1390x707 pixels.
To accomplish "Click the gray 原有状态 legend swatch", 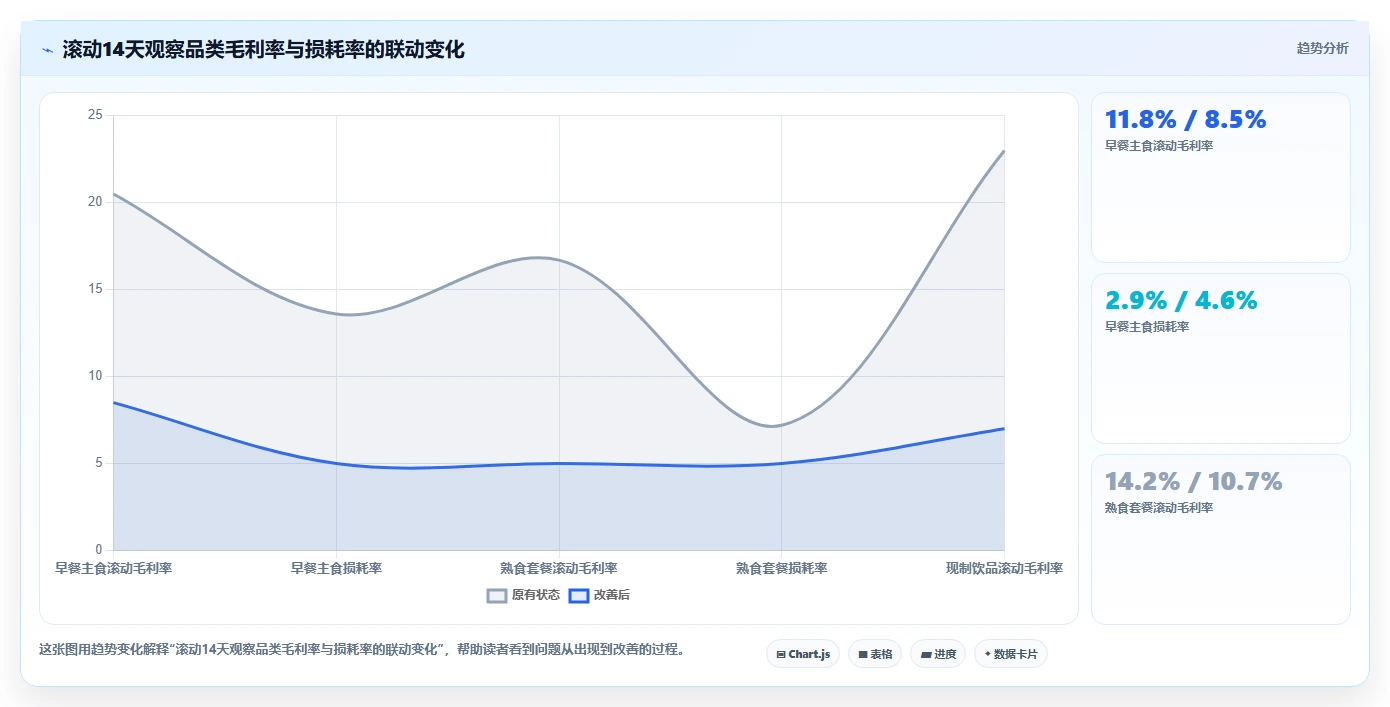I will [x=497, y=595].
